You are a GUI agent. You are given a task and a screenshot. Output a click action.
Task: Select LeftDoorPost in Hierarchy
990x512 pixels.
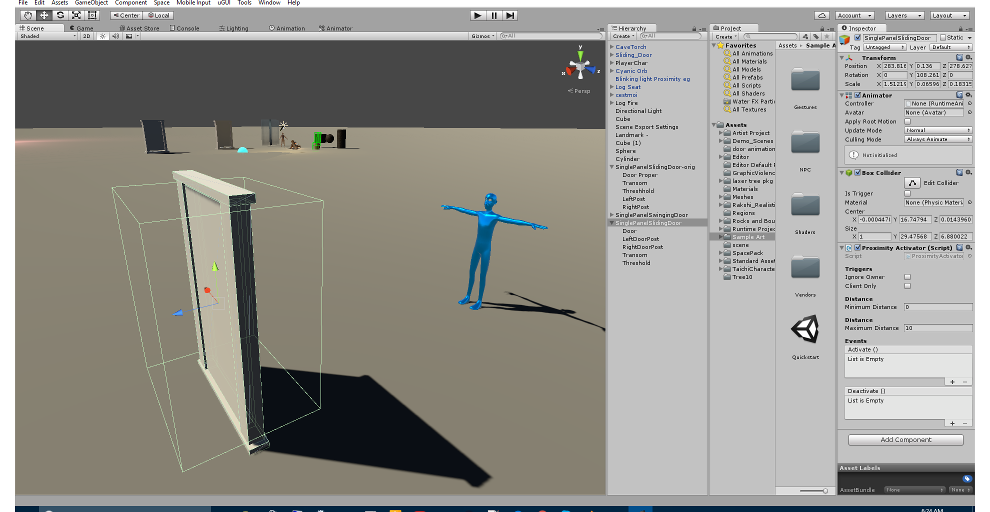click(x=640, y=239)
